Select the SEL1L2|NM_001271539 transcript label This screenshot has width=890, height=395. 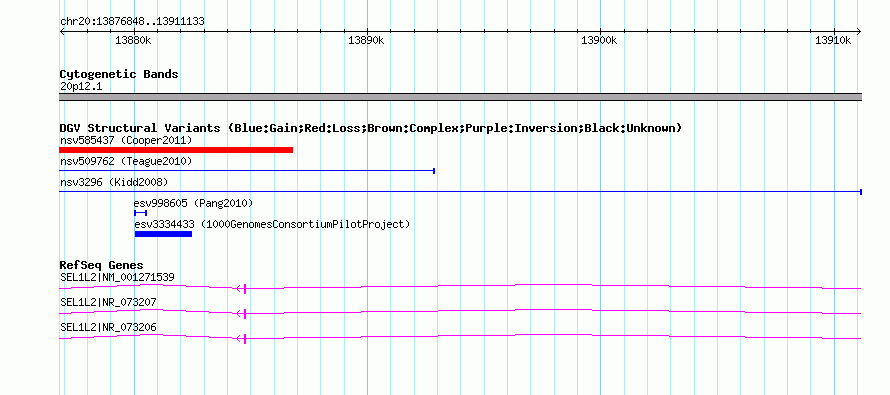[x=117, y=277]
